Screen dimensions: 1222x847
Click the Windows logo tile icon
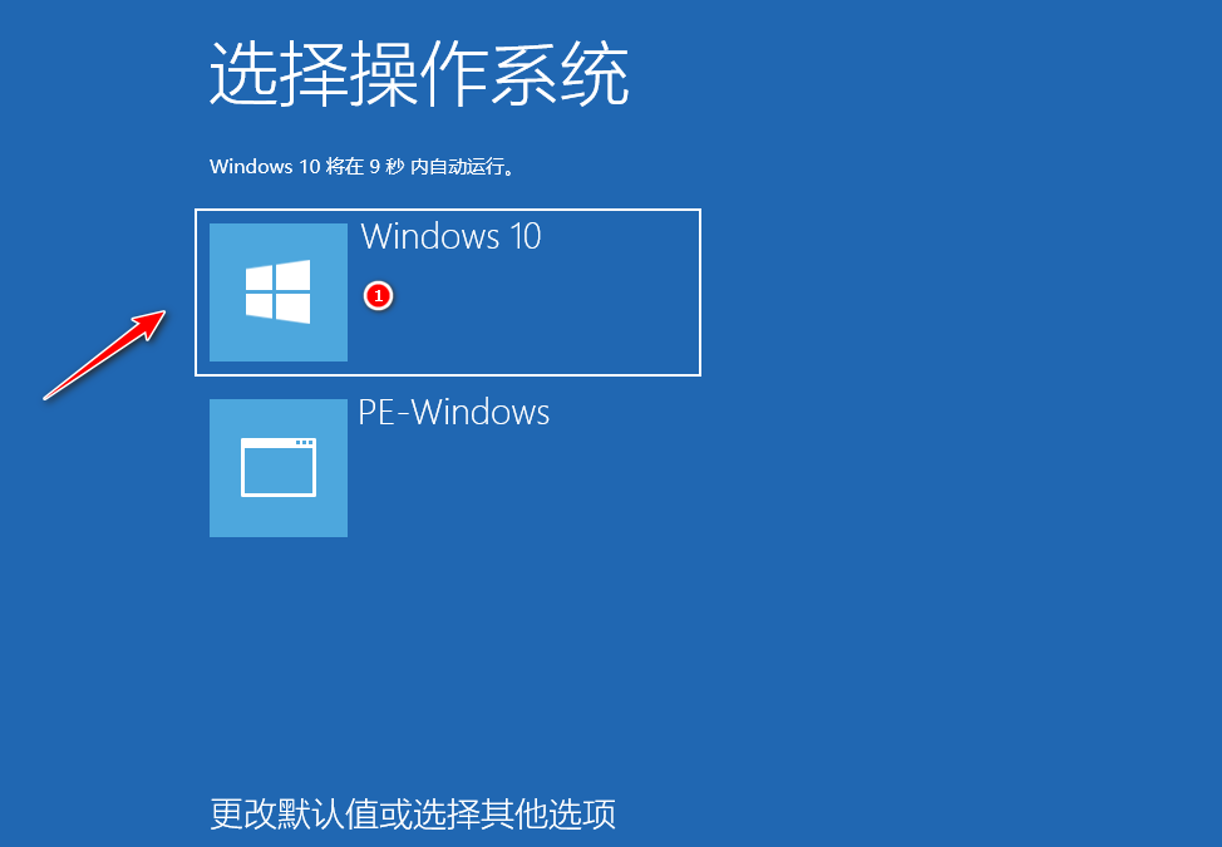pyautogui.click(x=278, y=292)
